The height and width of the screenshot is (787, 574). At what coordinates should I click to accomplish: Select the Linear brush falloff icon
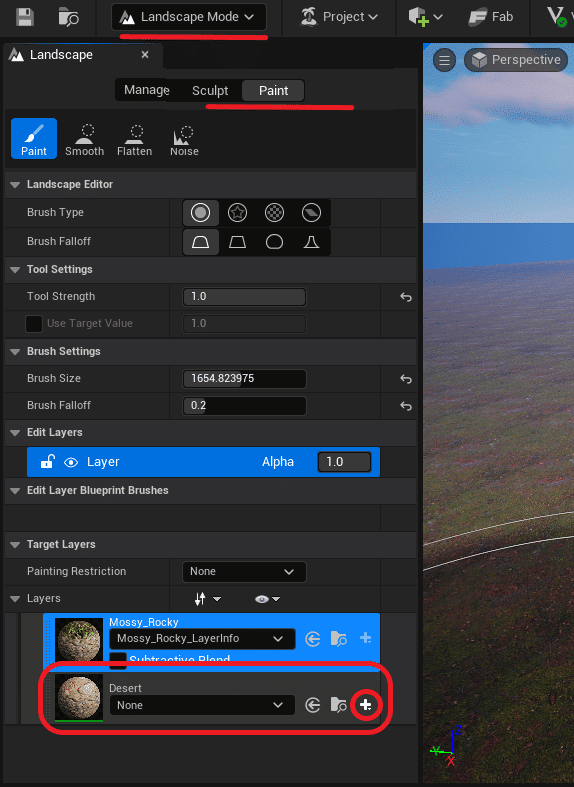237,242
